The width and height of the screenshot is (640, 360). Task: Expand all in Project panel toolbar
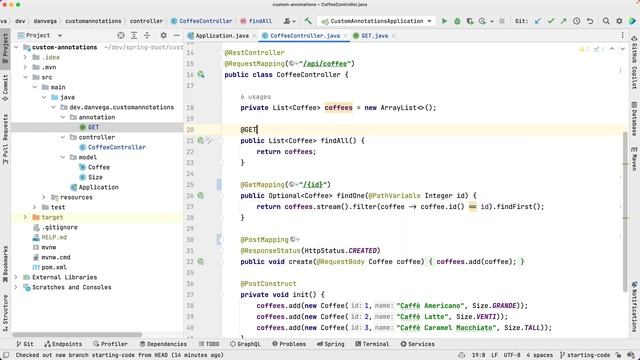(x=134, y=36)
